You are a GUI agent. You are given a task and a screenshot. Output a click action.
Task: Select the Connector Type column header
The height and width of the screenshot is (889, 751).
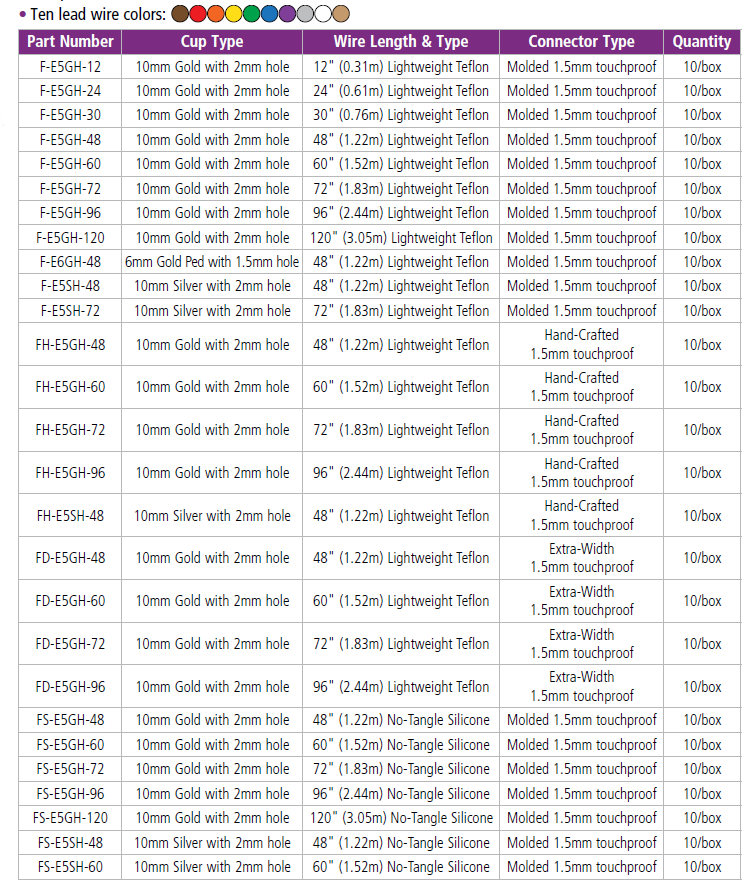(581, 42)
